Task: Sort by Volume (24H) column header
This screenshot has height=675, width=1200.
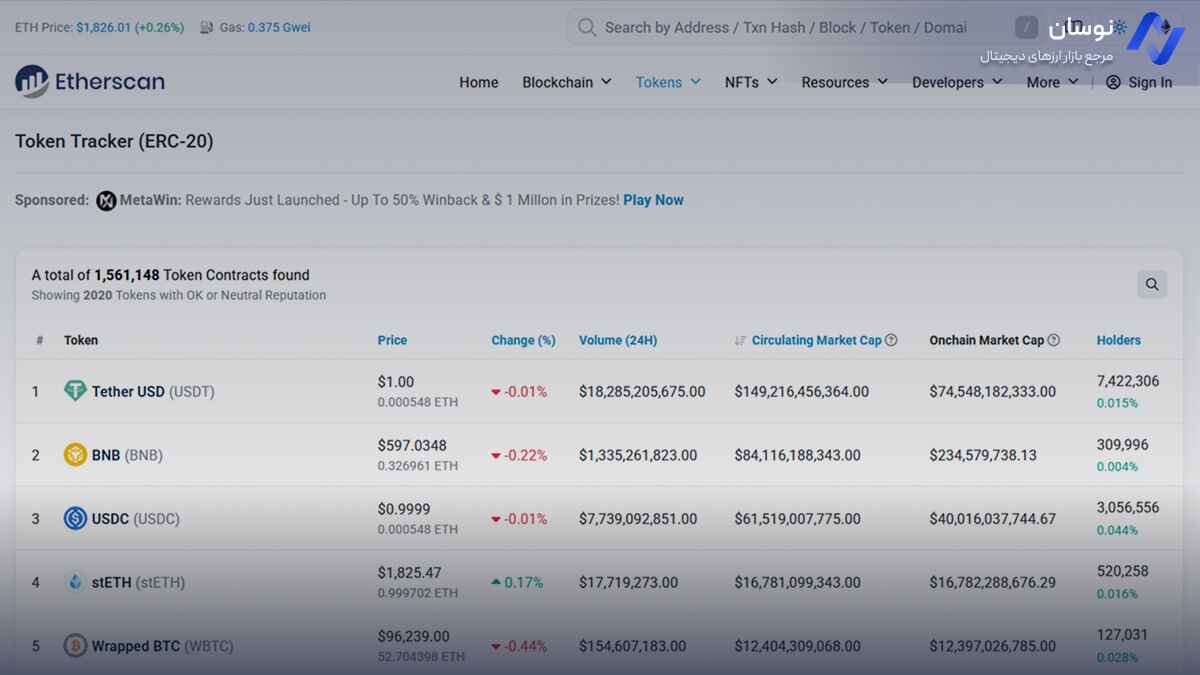Action: (x=618, y=340)
